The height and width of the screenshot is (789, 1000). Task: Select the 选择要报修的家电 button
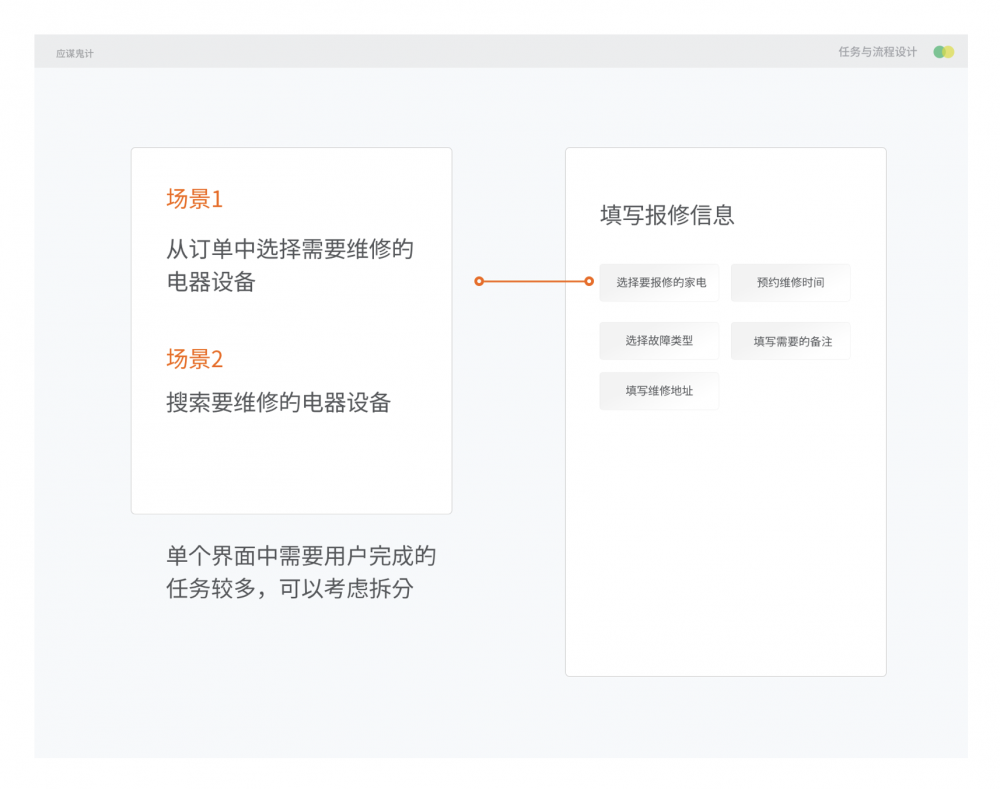click(x=660, y=283)
